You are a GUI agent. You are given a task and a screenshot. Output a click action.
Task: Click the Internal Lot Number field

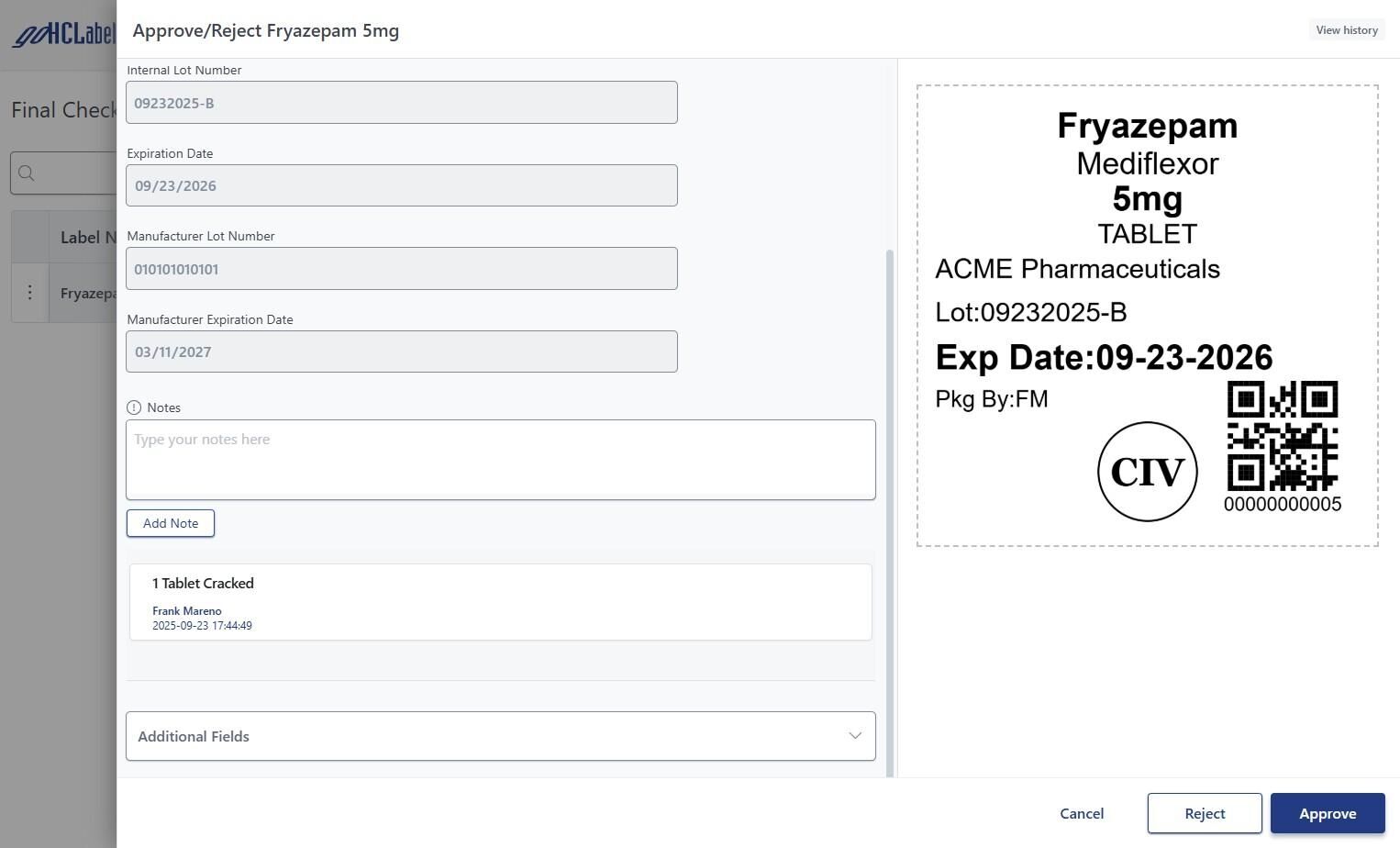coord(401,103)
